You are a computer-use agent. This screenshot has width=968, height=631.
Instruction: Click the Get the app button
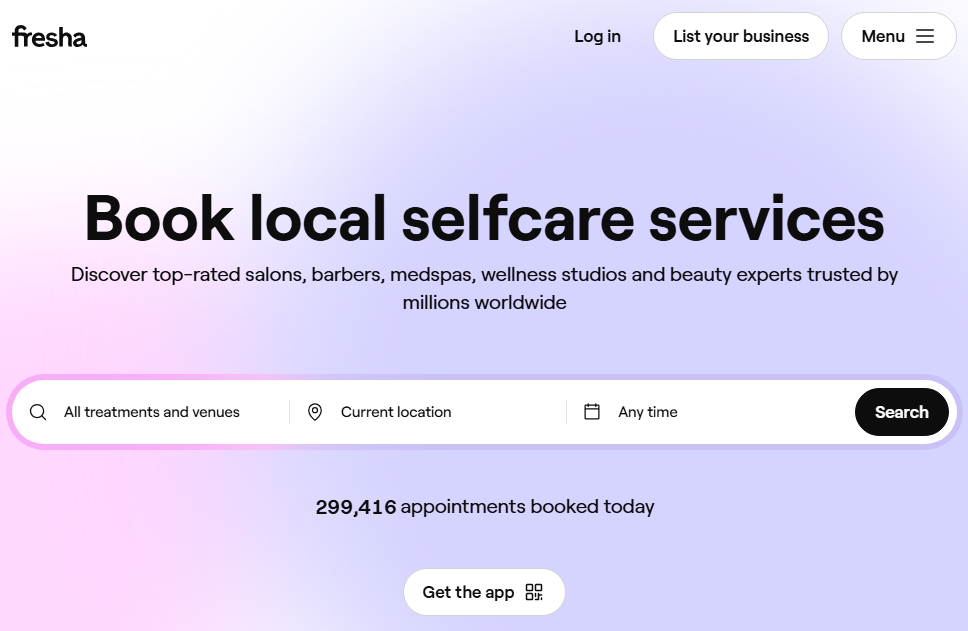pyautogui.click(x=468, y=592)
